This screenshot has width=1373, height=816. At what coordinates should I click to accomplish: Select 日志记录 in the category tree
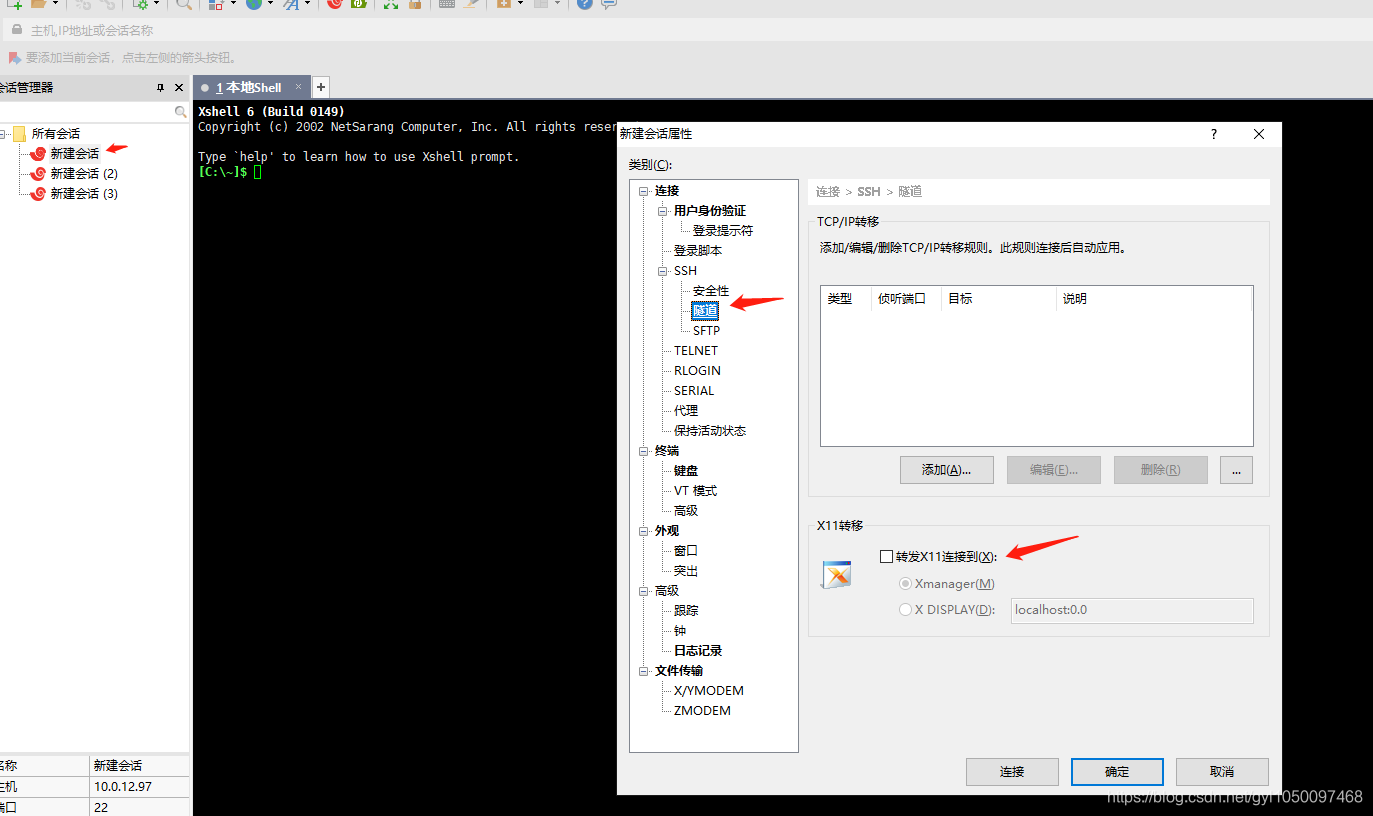point(698,650)
